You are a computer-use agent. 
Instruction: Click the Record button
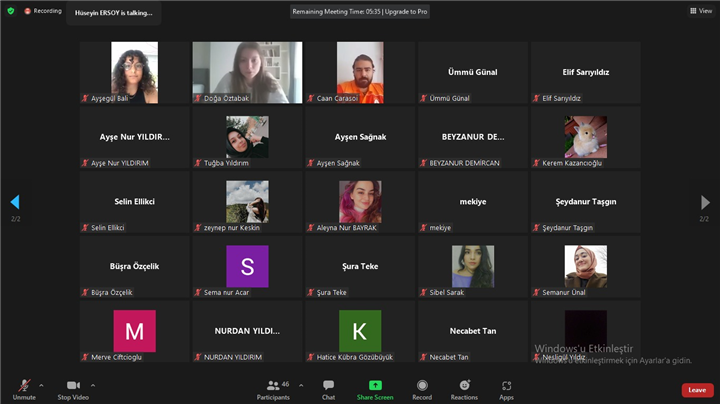point(422,390)
